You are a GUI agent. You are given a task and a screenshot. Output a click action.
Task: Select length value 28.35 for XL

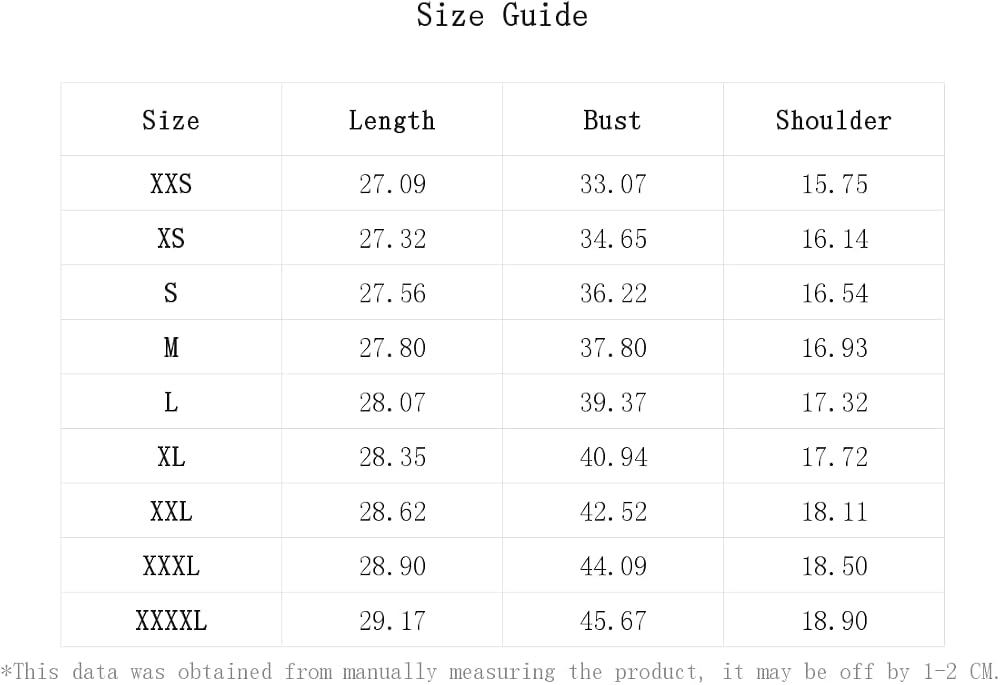392,457
